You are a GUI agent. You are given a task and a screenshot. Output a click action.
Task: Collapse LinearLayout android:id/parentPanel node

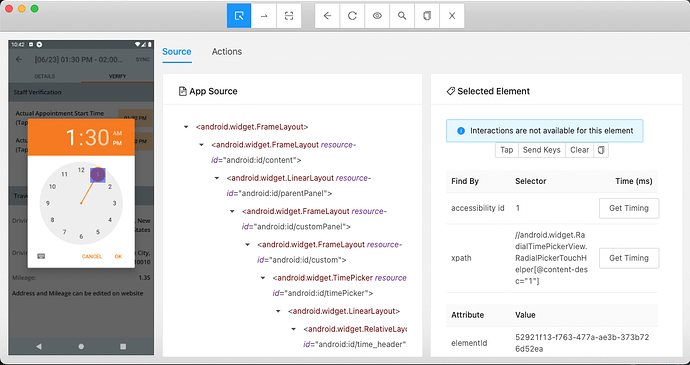pyautogui.click(x=217, y=178)
